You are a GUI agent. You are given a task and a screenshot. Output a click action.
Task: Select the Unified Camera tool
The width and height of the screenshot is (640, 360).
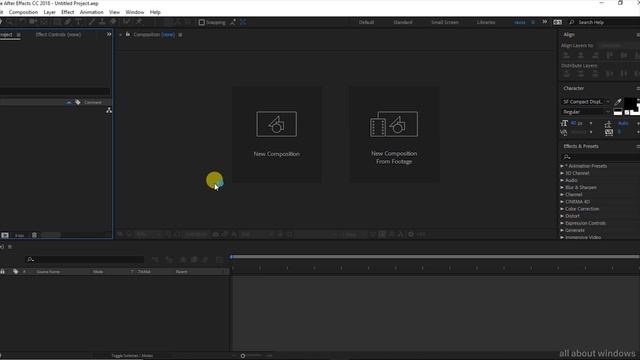(x=33, y=22)
